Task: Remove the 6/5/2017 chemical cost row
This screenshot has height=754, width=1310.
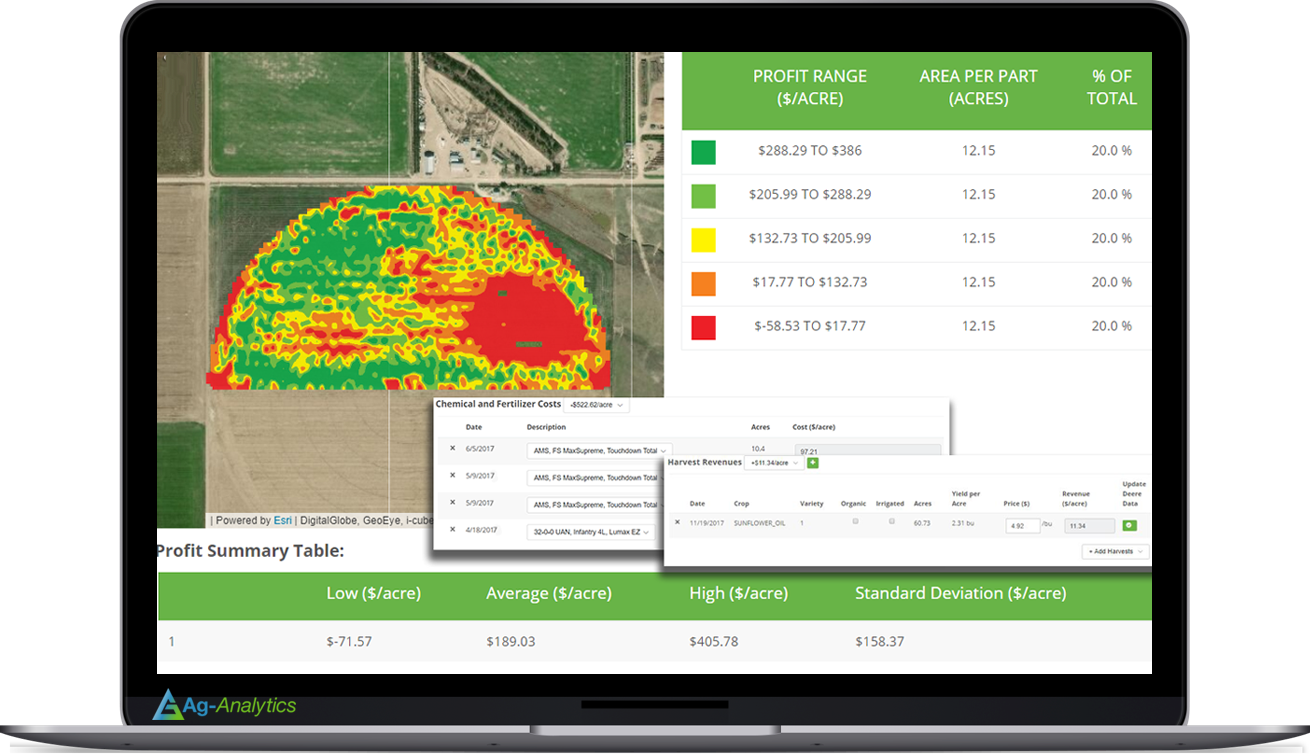Action: point(453,449)
